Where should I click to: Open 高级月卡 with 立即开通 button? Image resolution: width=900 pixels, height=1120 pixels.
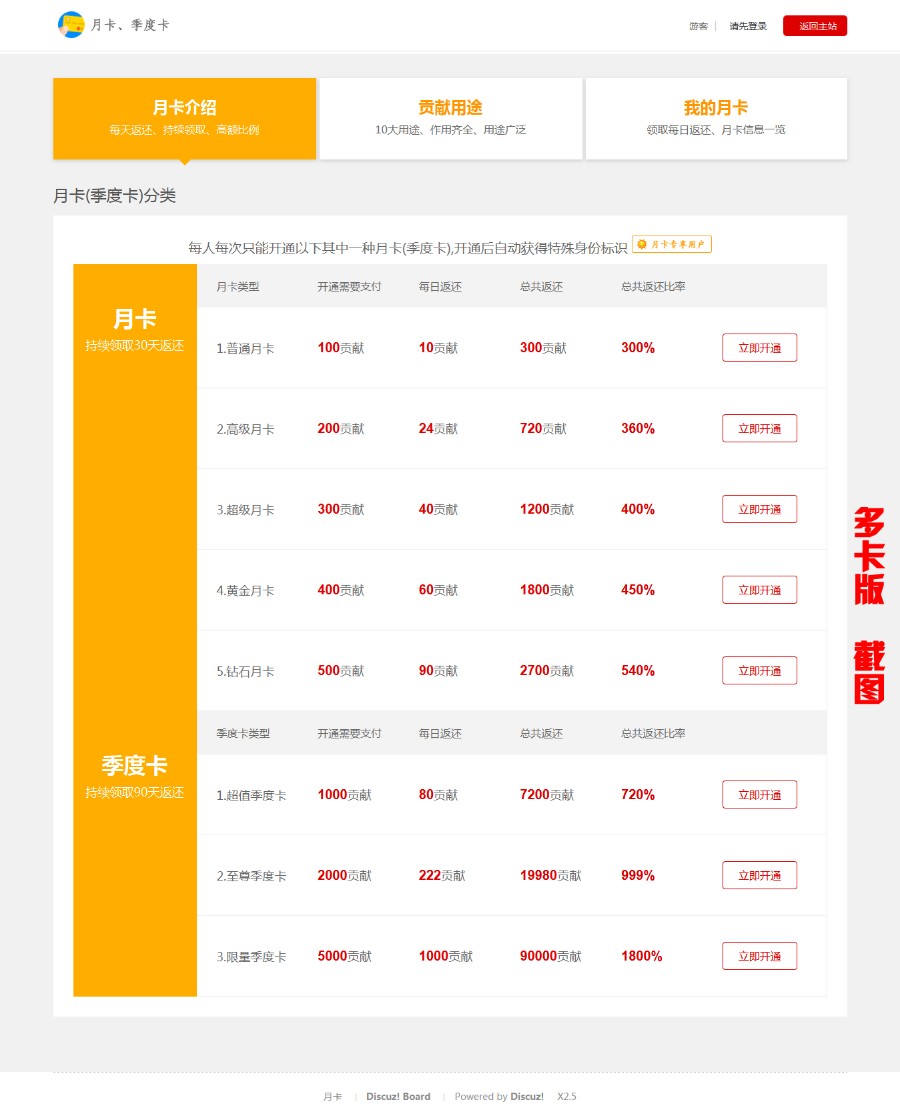tap(759, 428)
